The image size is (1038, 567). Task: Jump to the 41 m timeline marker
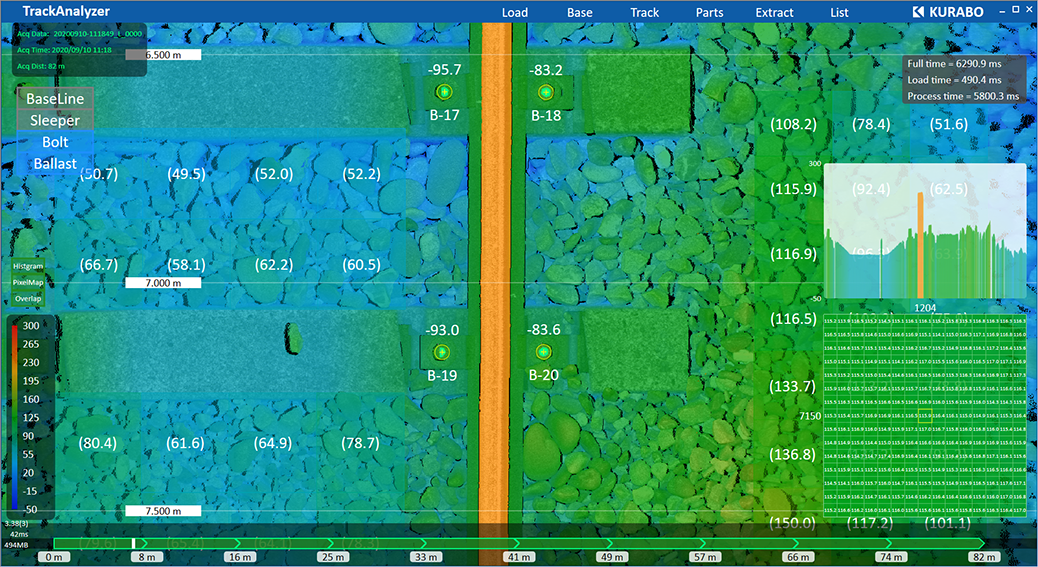pos(519,557)
